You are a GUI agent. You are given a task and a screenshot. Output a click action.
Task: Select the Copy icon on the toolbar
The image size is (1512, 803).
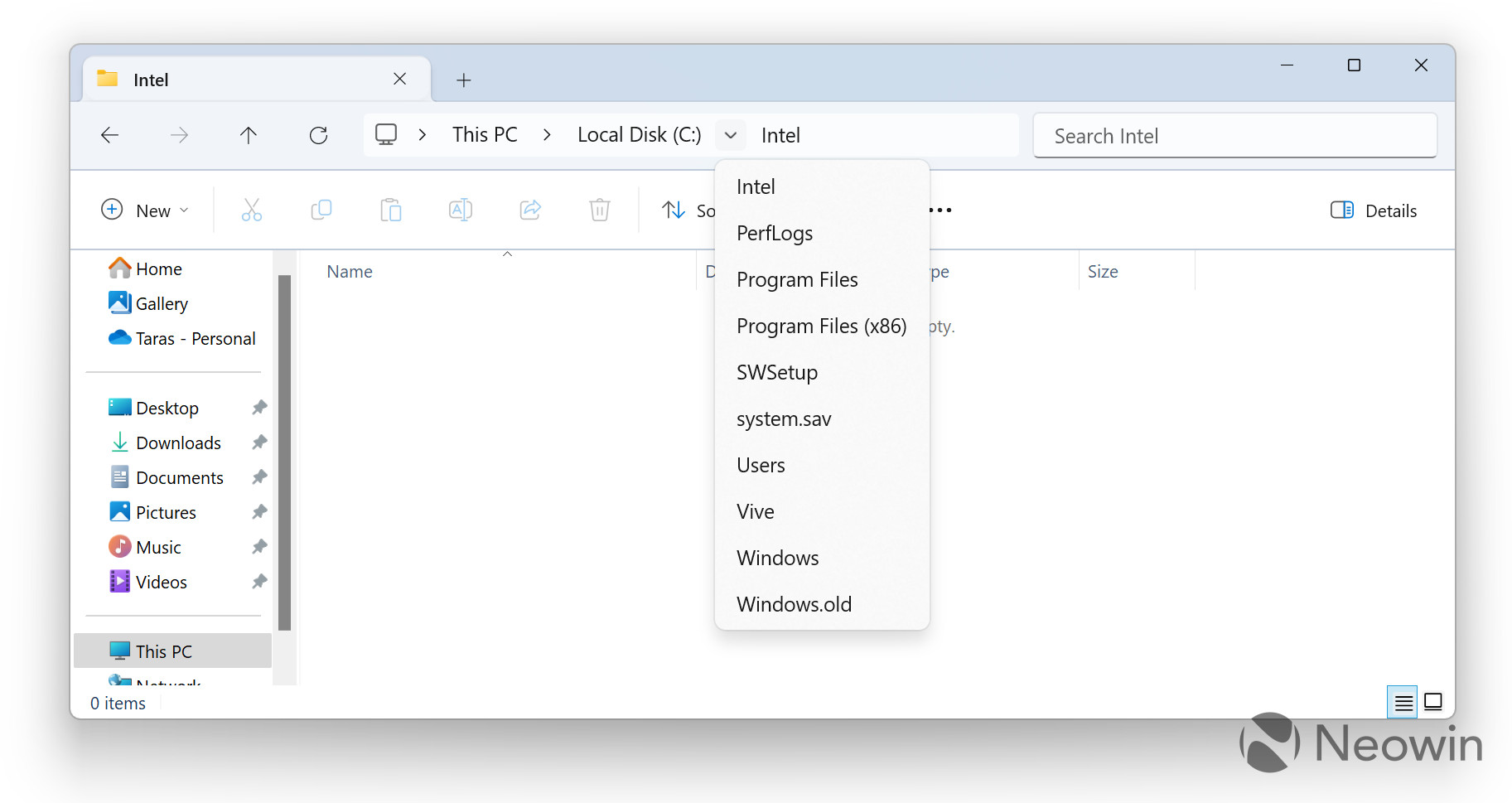click(x=321, y=210)
